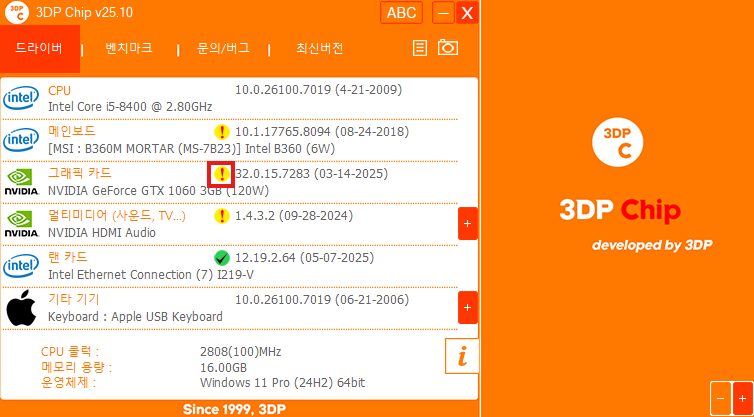This screenshot has width=754, height=417.
Task: Click the Intel logo beside CPU
Action: click(x=21, y=99)
